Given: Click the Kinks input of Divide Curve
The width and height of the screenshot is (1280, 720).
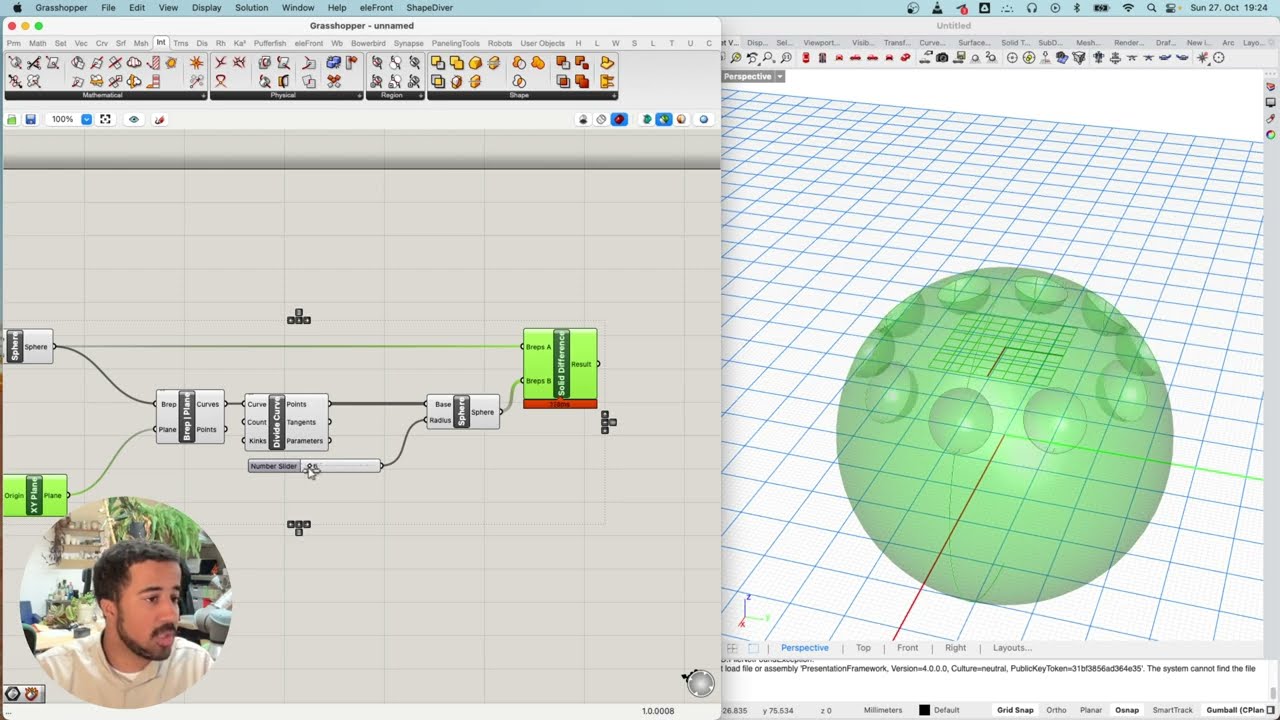Looking at the screenshot, I should point(258,441).
